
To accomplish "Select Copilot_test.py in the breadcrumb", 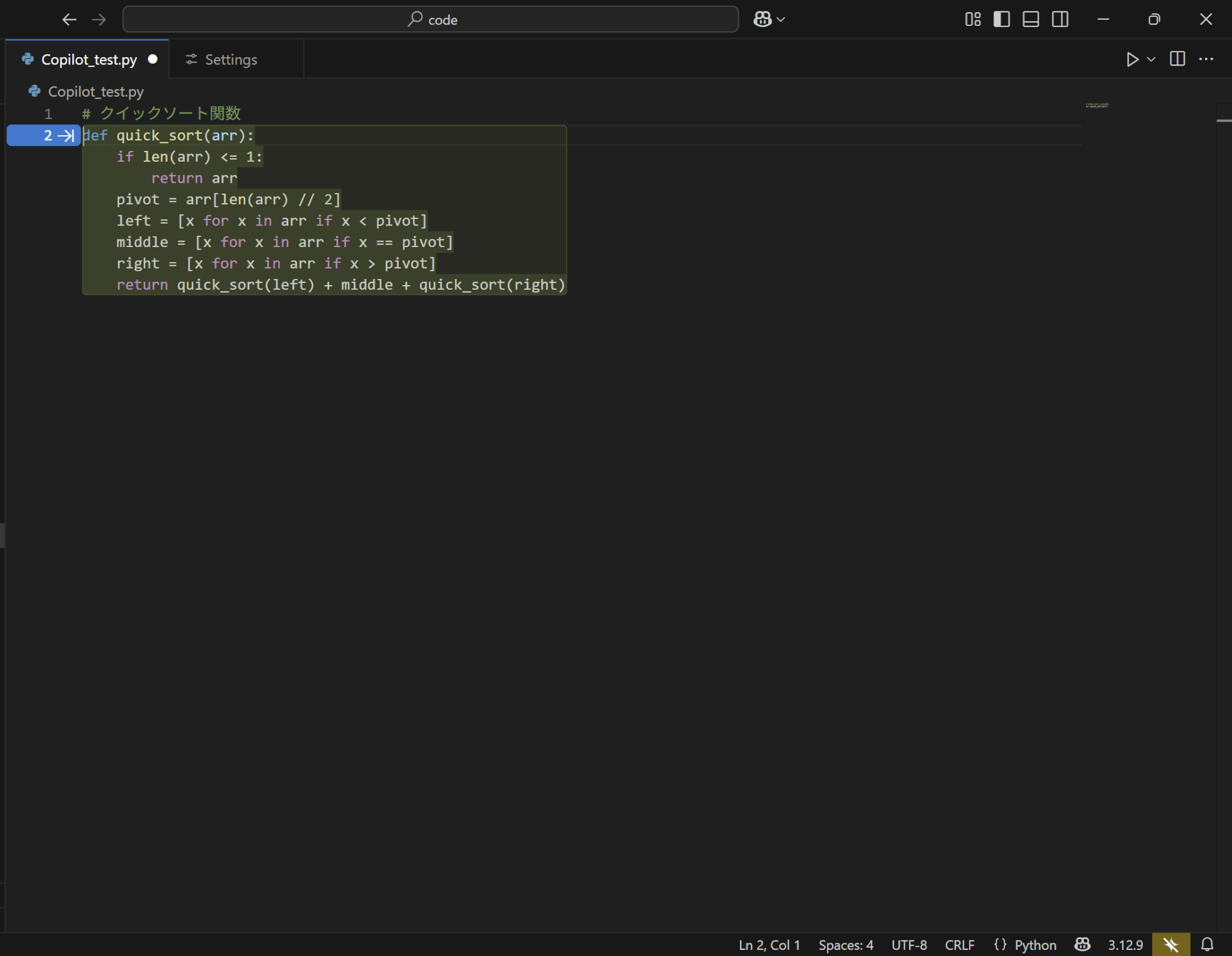I will [96, 91].
